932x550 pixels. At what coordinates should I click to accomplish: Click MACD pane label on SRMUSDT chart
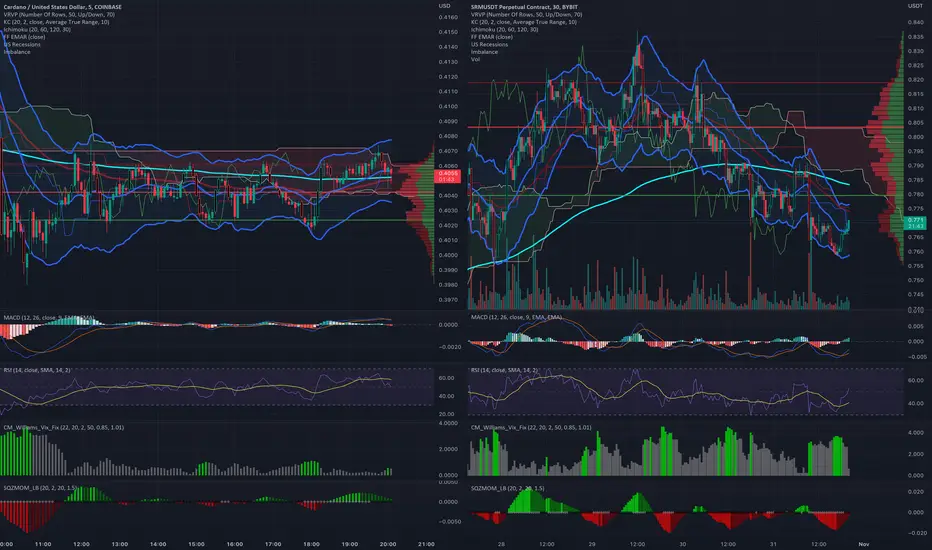coord(517,318)
